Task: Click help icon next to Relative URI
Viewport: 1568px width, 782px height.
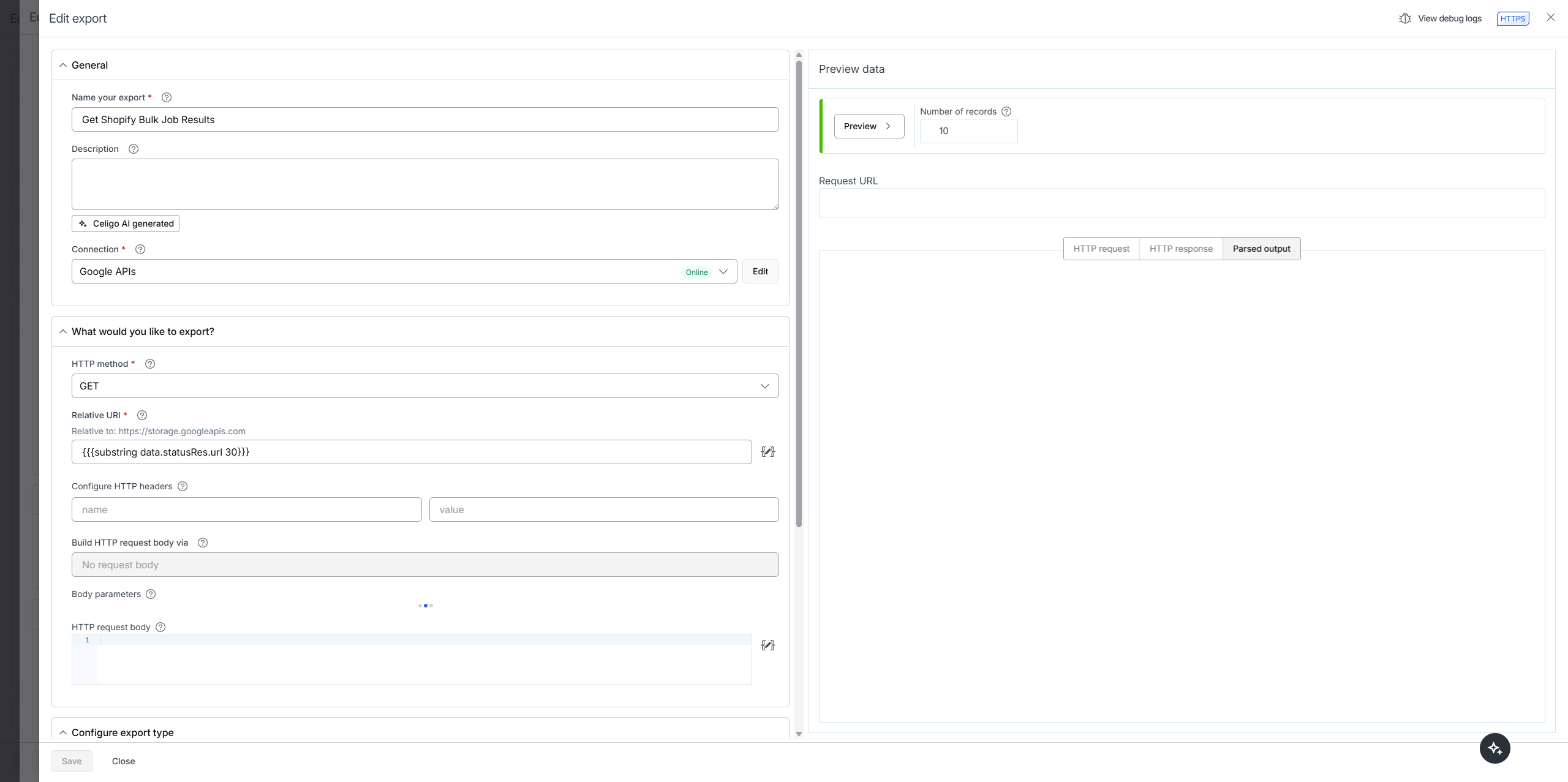Action: 142,415
